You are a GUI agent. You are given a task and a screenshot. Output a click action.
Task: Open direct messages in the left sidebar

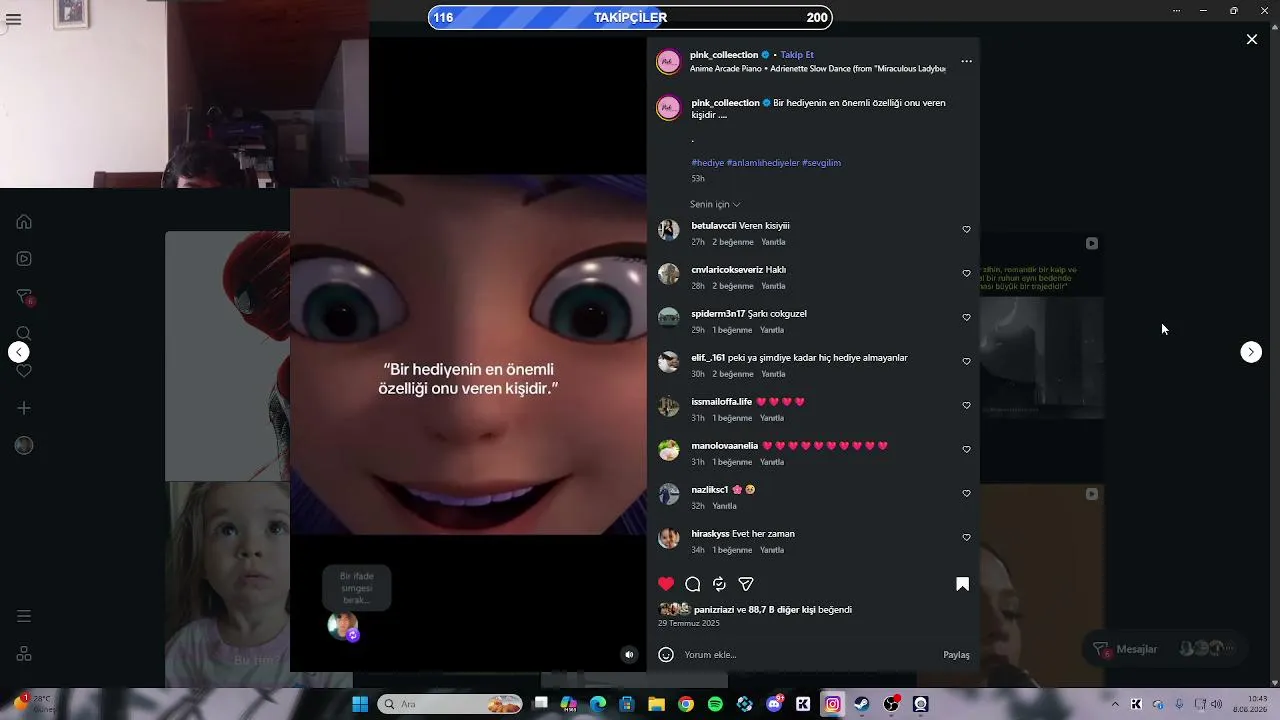point(24,297)
